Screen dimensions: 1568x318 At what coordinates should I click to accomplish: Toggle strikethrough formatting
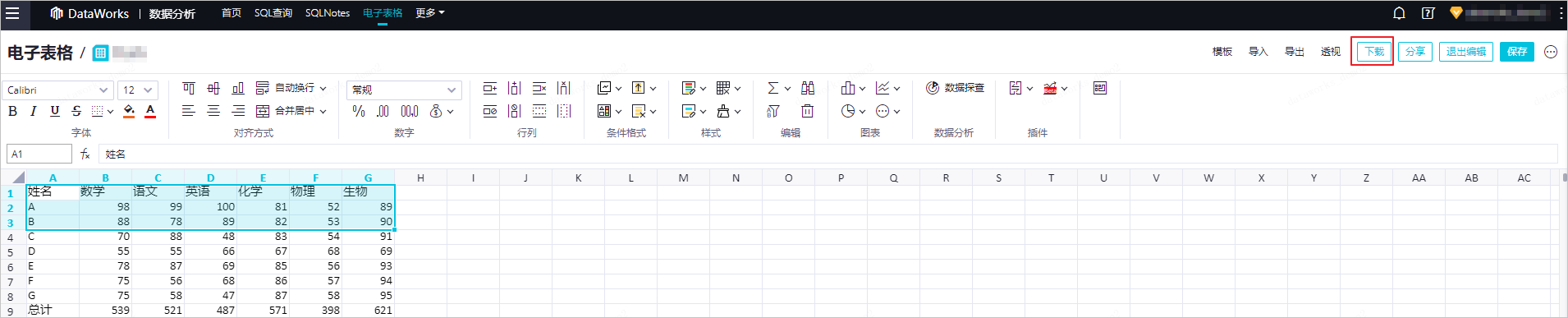pos(76,111)
